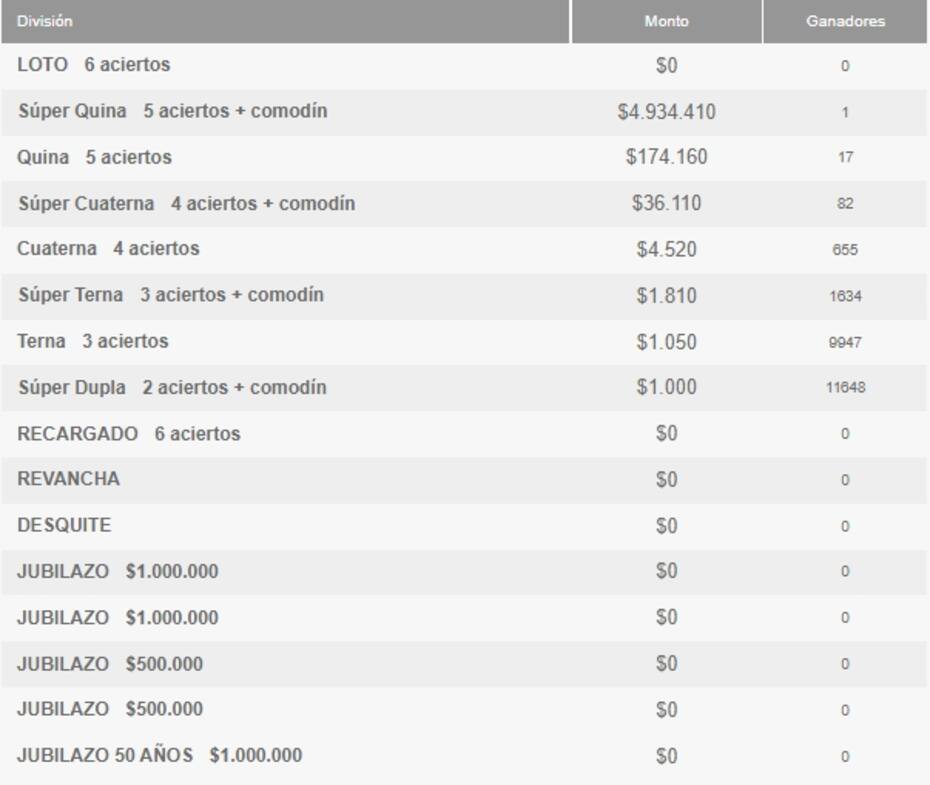Screen dimensions: 930x785
Task: Click the $1.810 Súper Terna amount
Action: coord(667,295)
